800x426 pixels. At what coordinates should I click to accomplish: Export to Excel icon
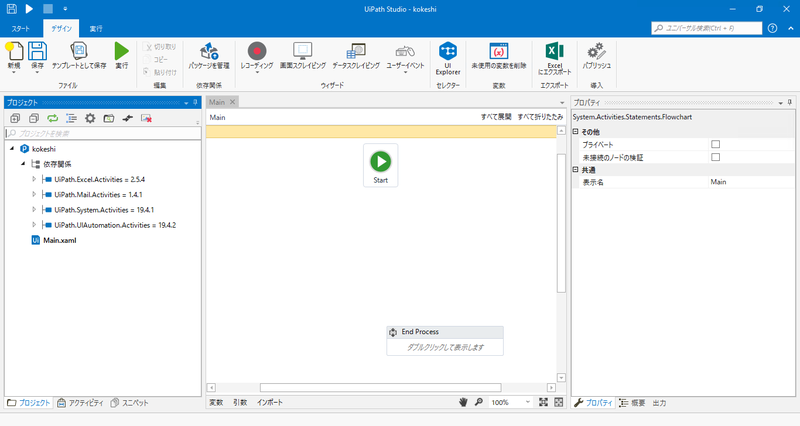pos(555,51)
